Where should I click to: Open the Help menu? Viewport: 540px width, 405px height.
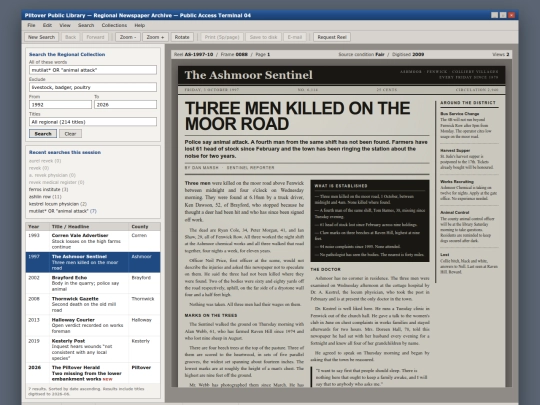coord(139,25)
